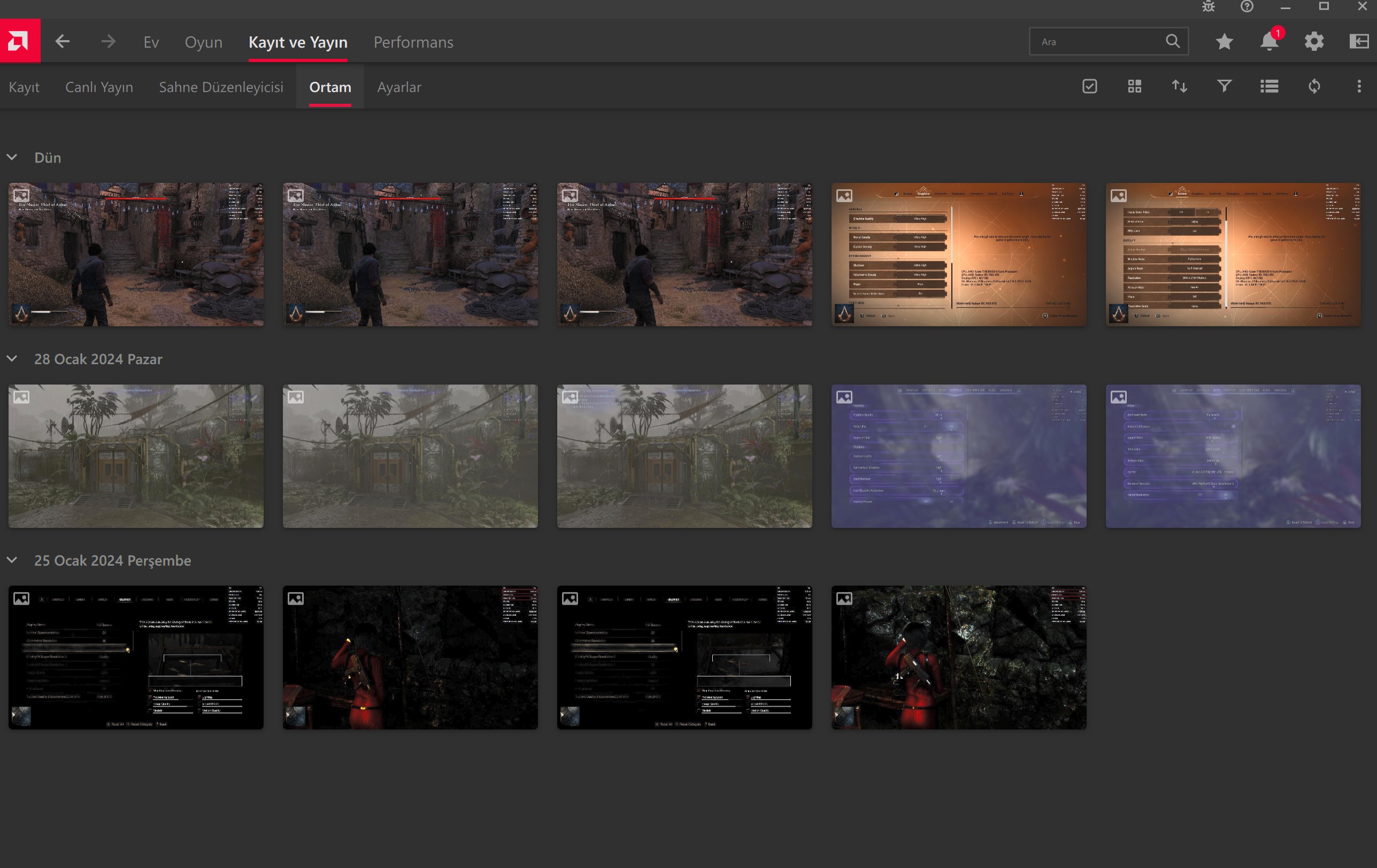Open last purple settings screenshot from 28 Ocak

[1233, 456]
